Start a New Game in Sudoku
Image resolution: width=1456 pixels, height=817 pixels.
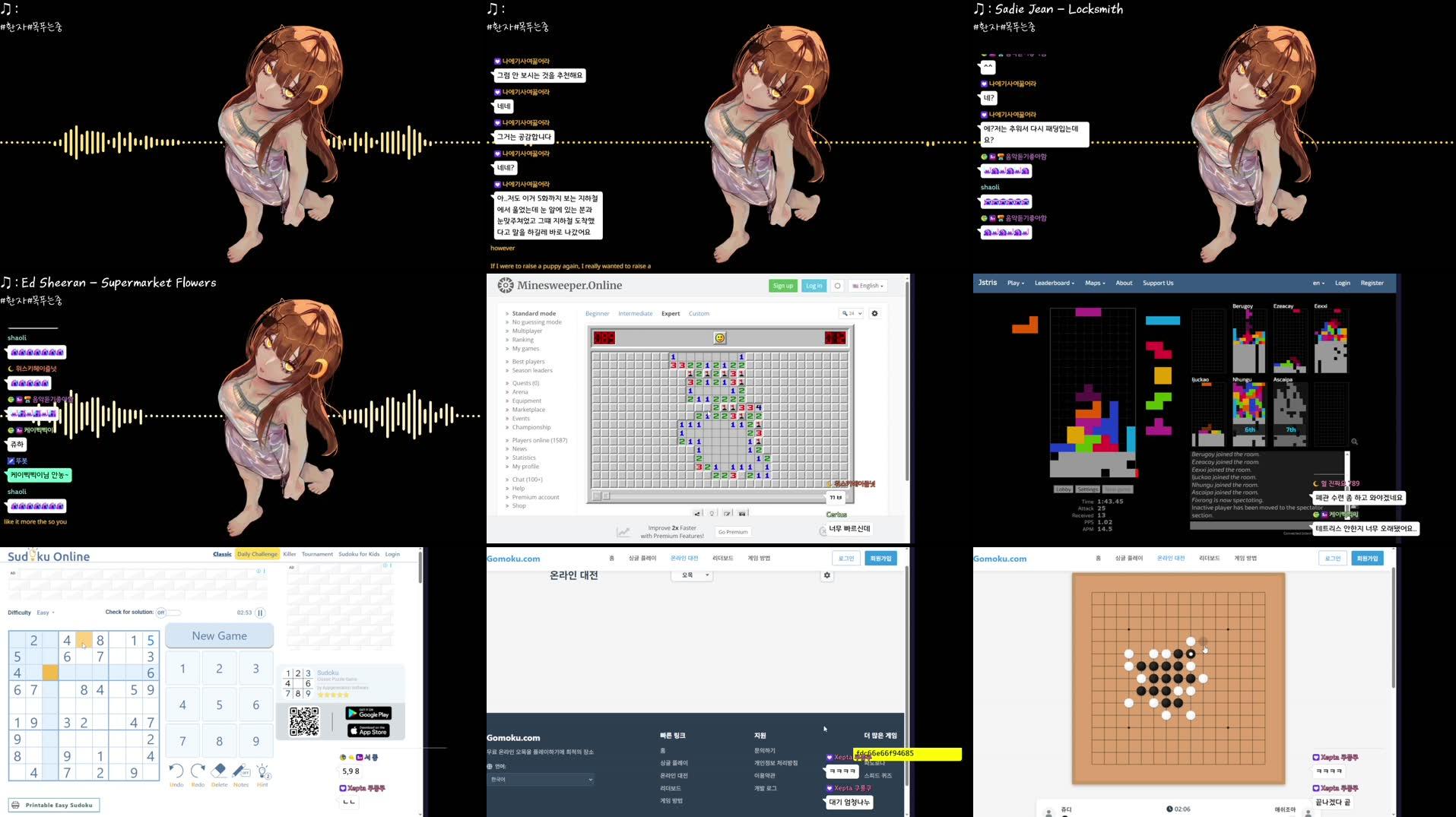[x=219, y=635]
